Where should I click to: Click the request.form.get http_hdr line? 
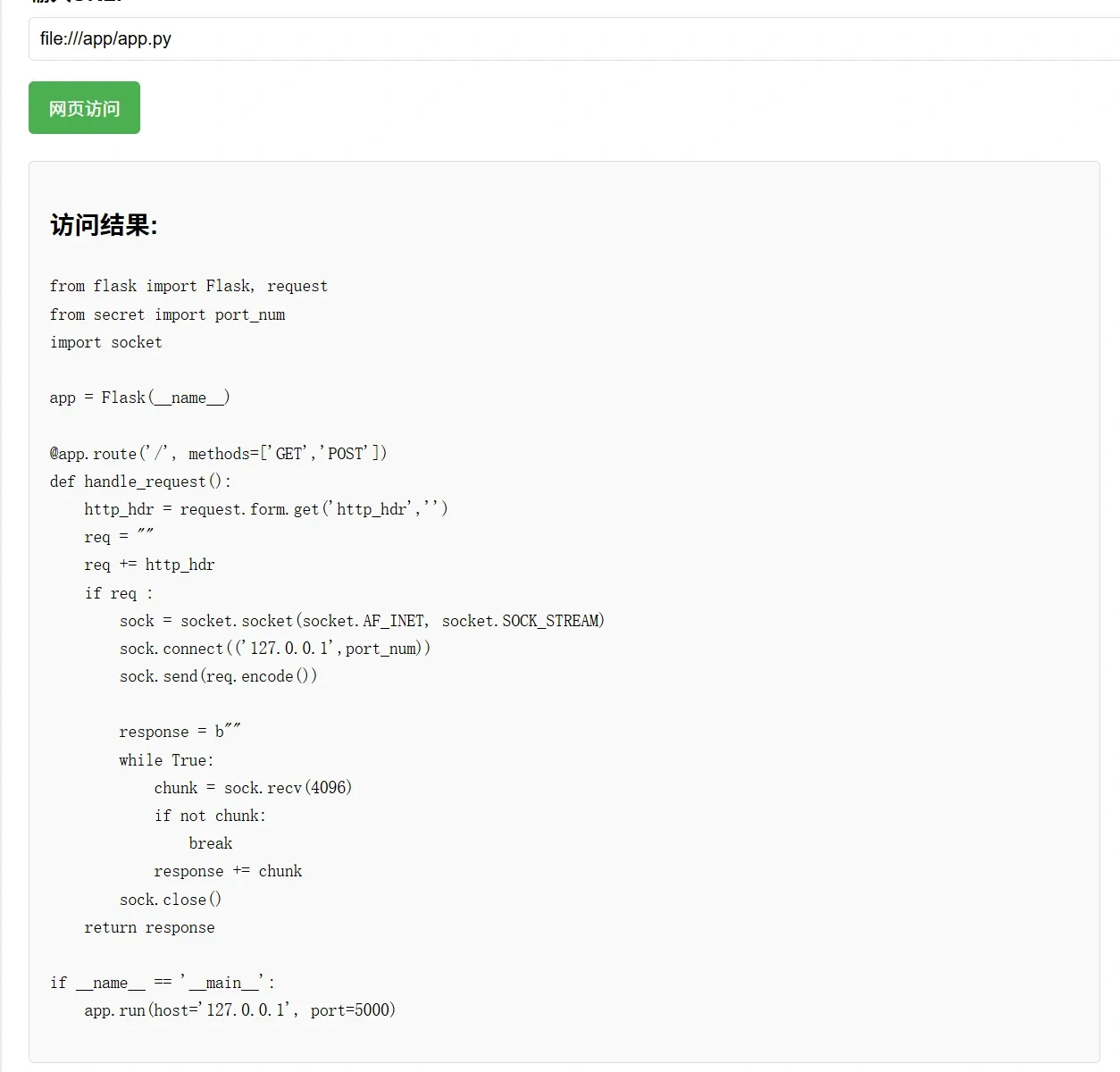(x=266, y=509)
